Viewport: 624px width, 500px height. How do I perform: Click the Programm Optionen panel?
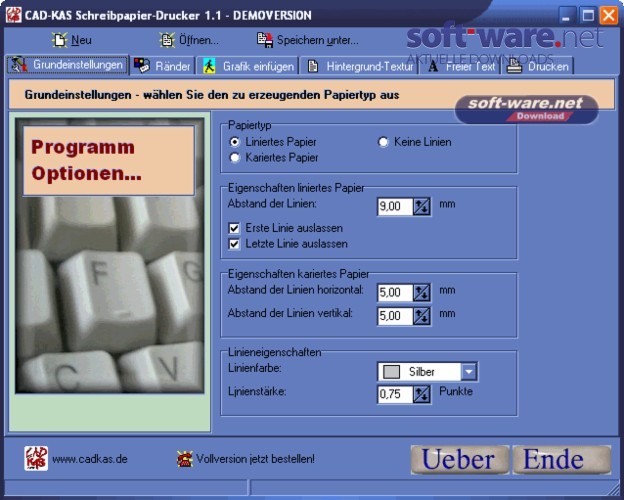(109, 160)
